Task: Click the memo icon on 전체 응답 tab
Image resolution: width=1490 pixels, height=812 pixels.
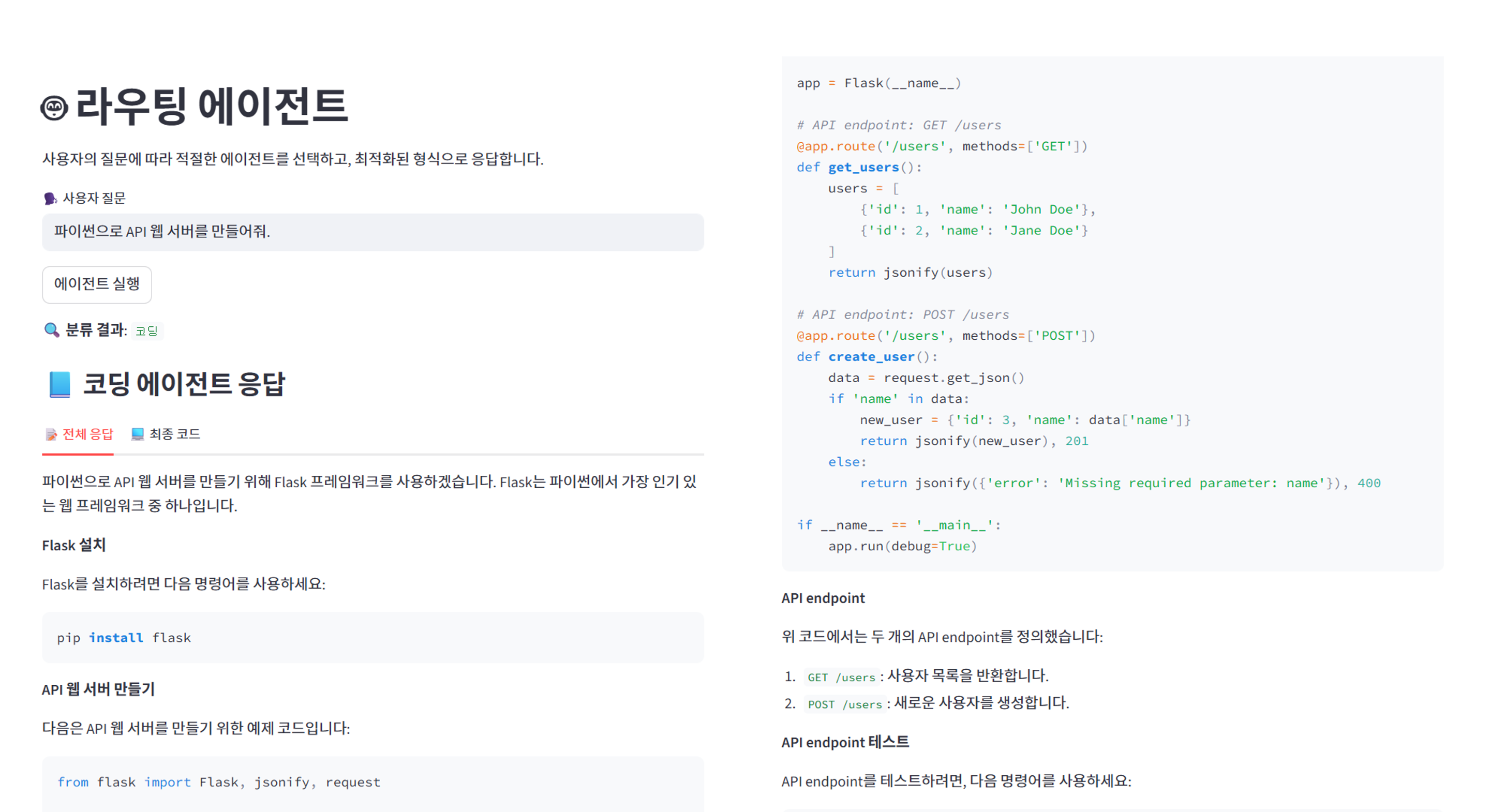Action: 52,434
